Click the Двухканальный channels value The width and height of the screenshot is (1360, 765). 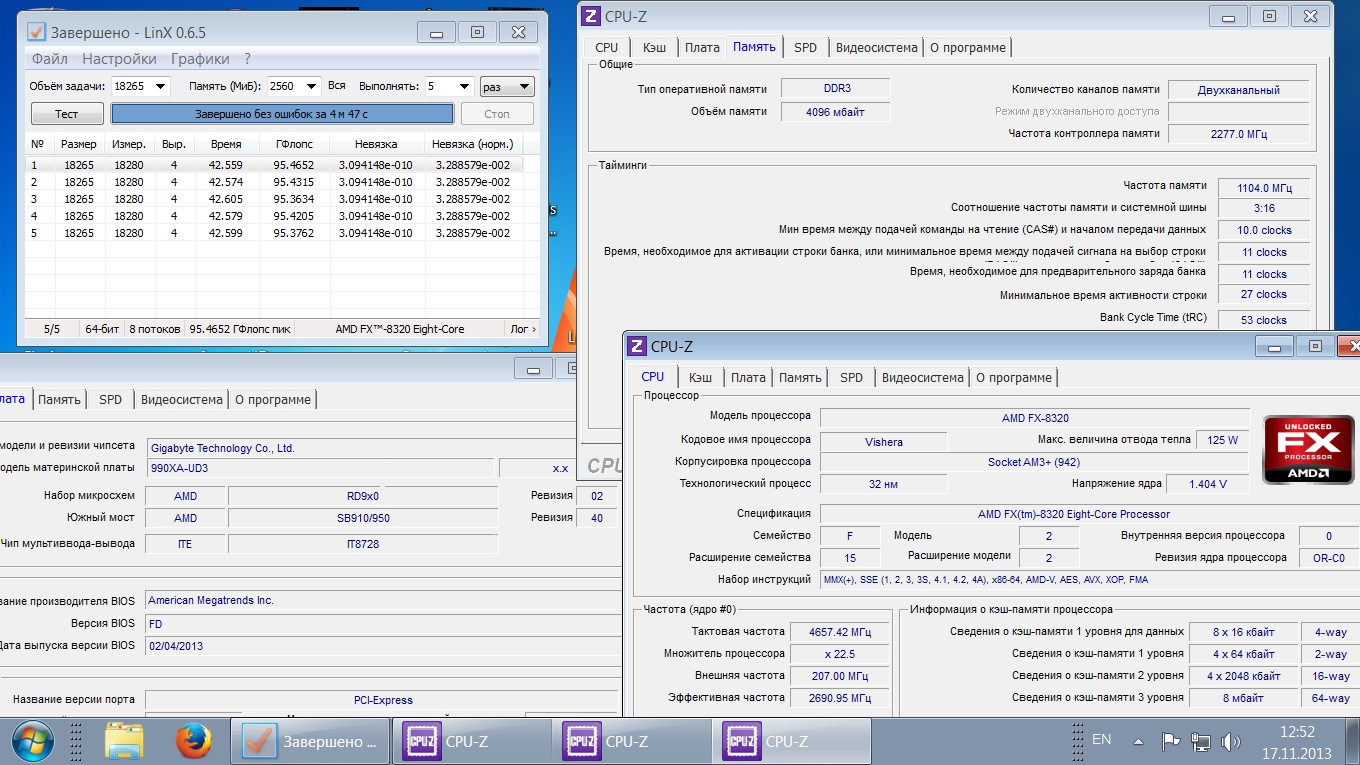[1238, 90]
